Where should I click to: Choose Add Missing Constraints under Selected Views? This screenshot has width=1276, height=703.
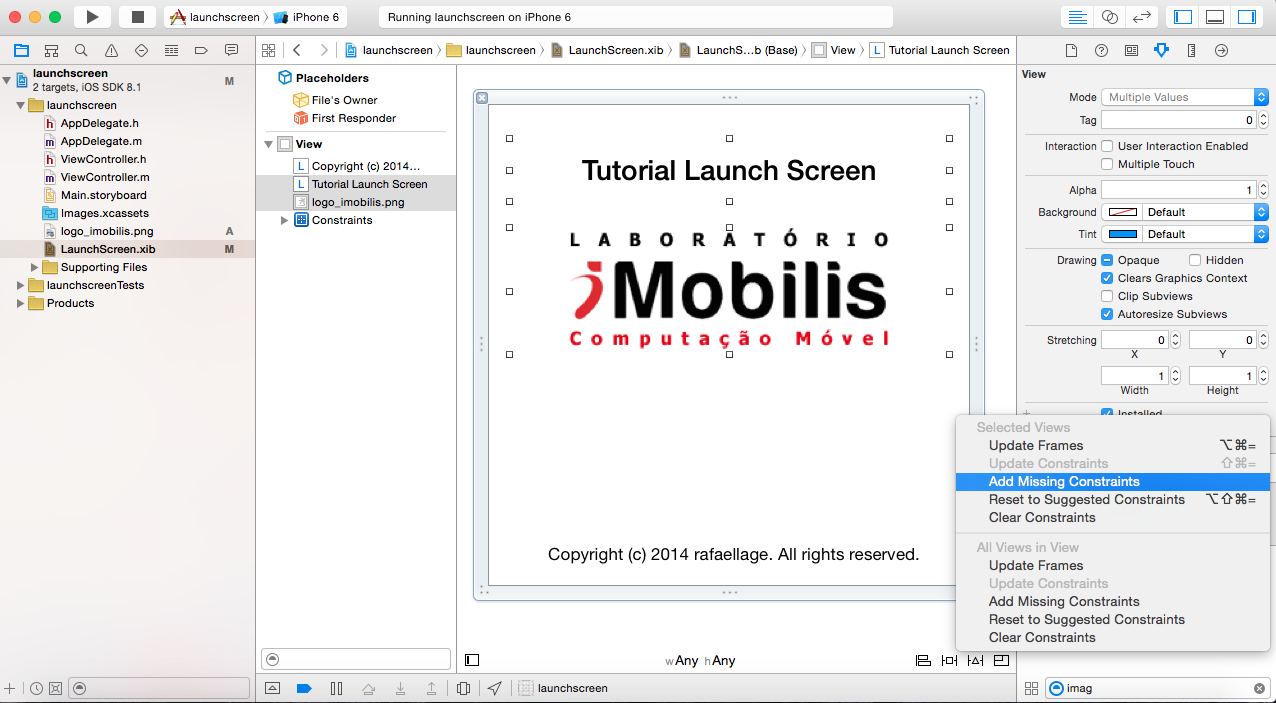1113,481
